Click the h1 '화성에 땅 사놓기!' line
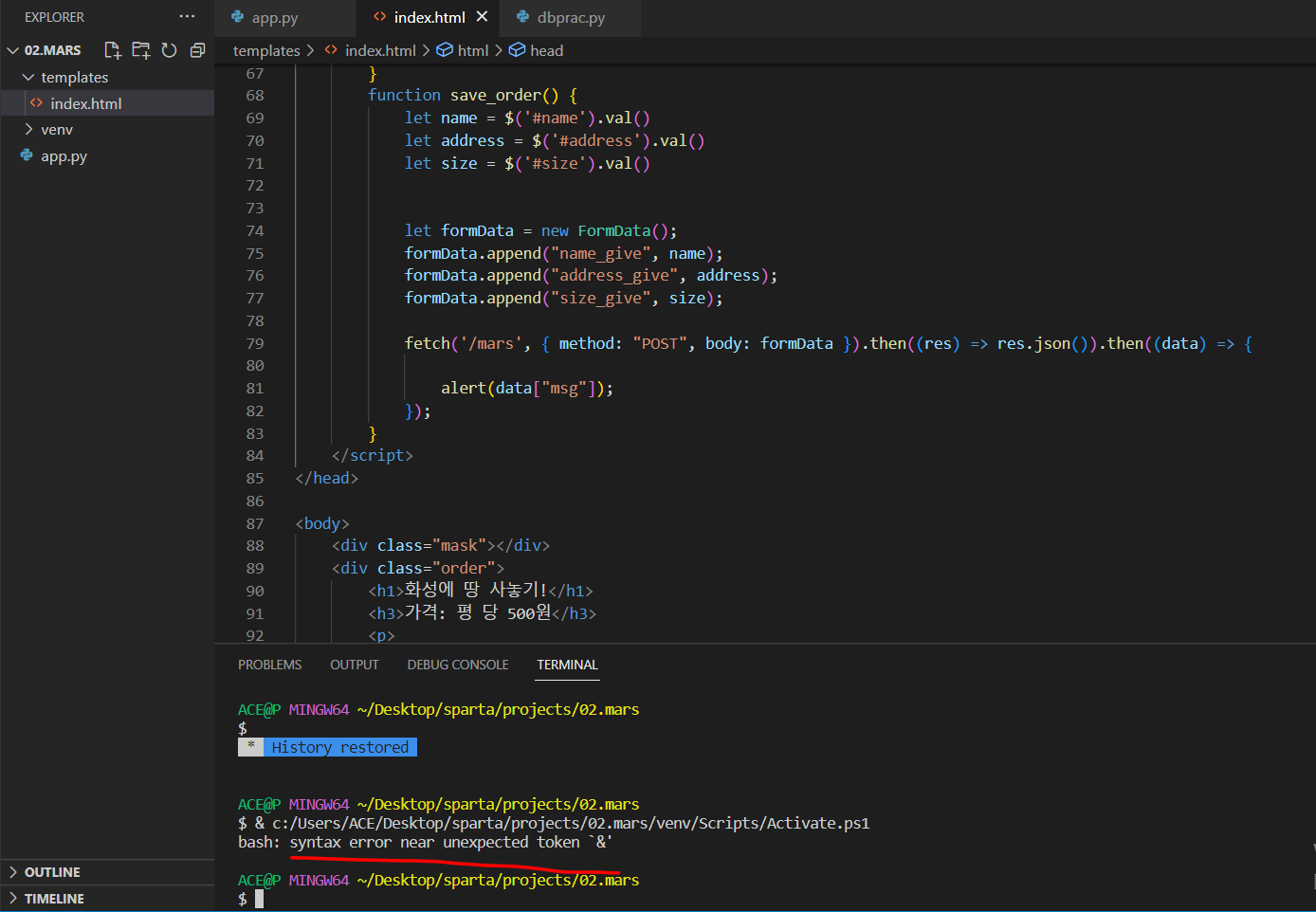The image size is (1316, 912). coord(481,591)
